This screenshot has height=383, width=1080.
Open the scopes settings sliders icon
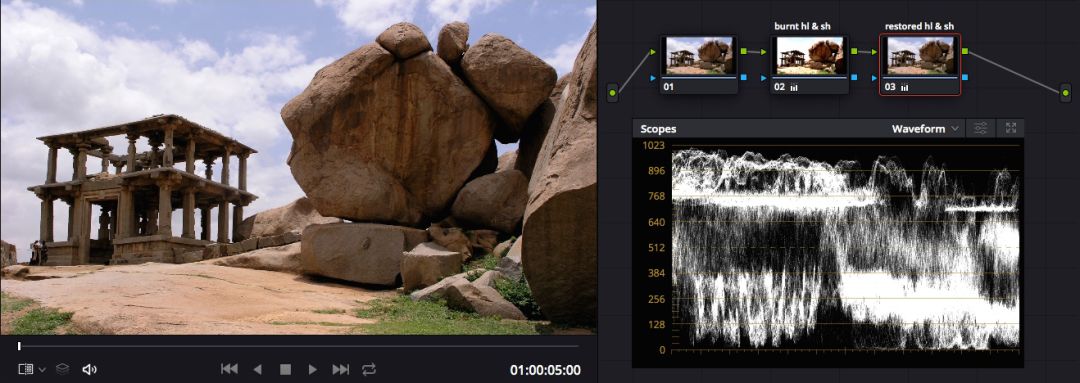981,128
